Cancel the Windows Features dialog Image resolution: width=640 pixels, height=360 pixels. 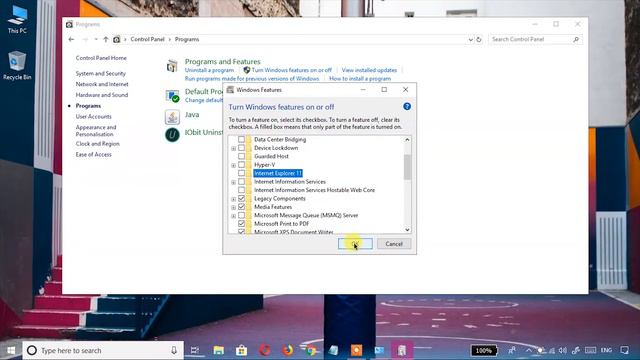click(394, 244)
